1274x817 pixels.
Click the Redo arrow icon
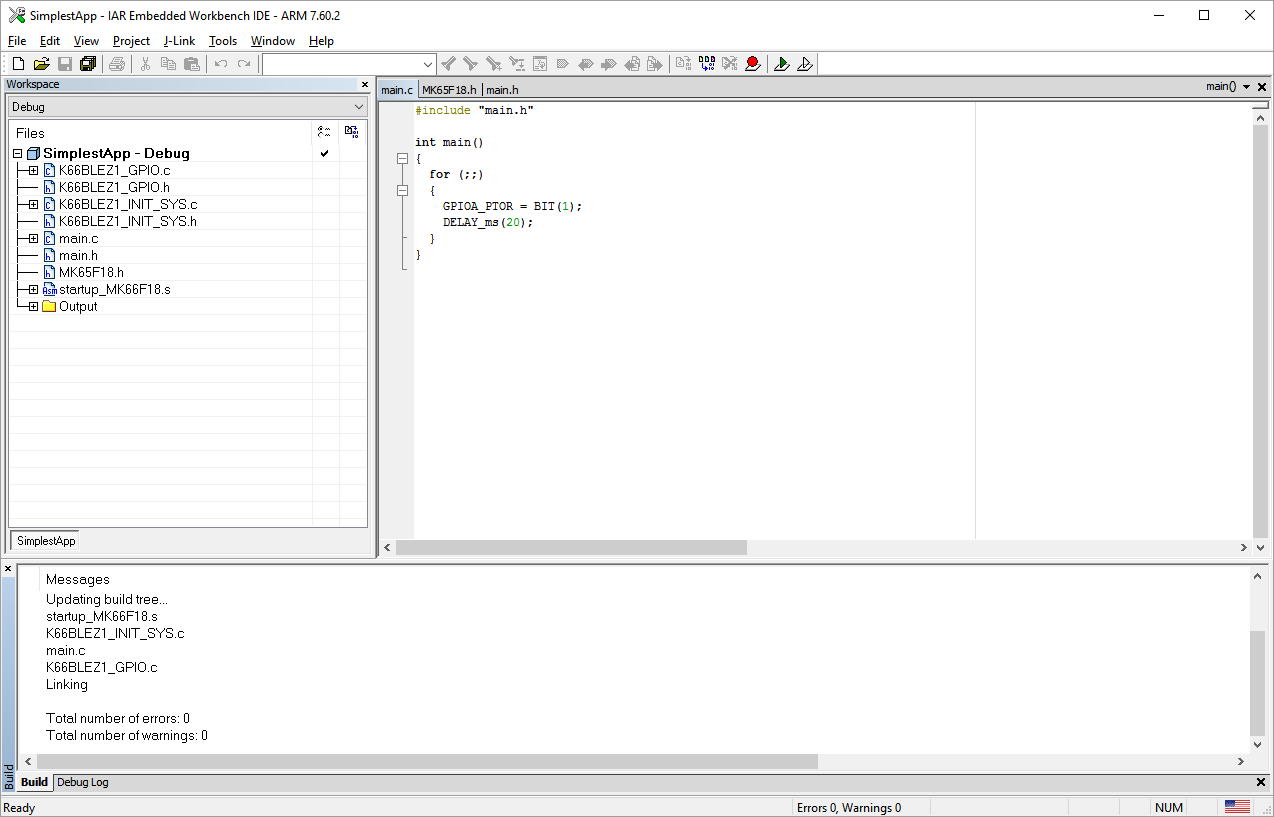tap(244, 64)
